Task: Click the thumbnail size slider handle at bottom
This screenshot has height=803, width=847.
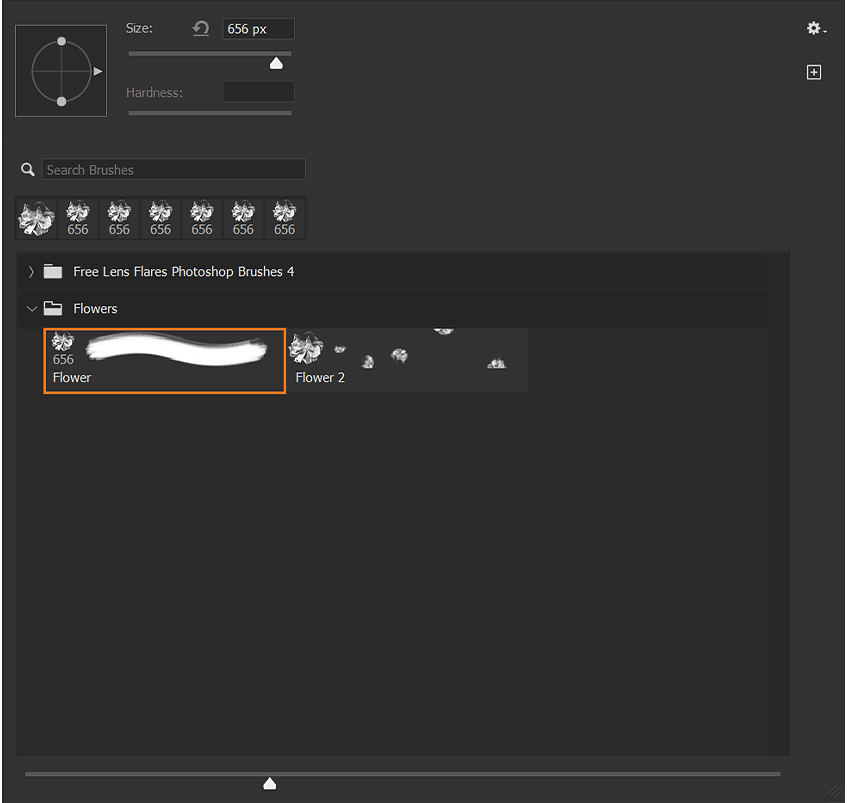Action: (270, 784)
